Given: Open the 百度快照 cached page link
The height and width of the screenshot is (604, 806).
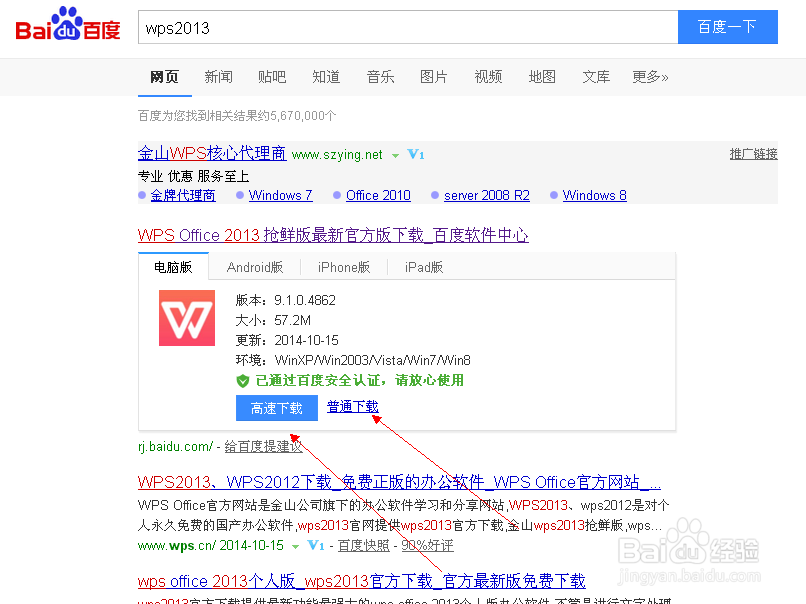Looking at the screenshot, I should tap(363, 545).
